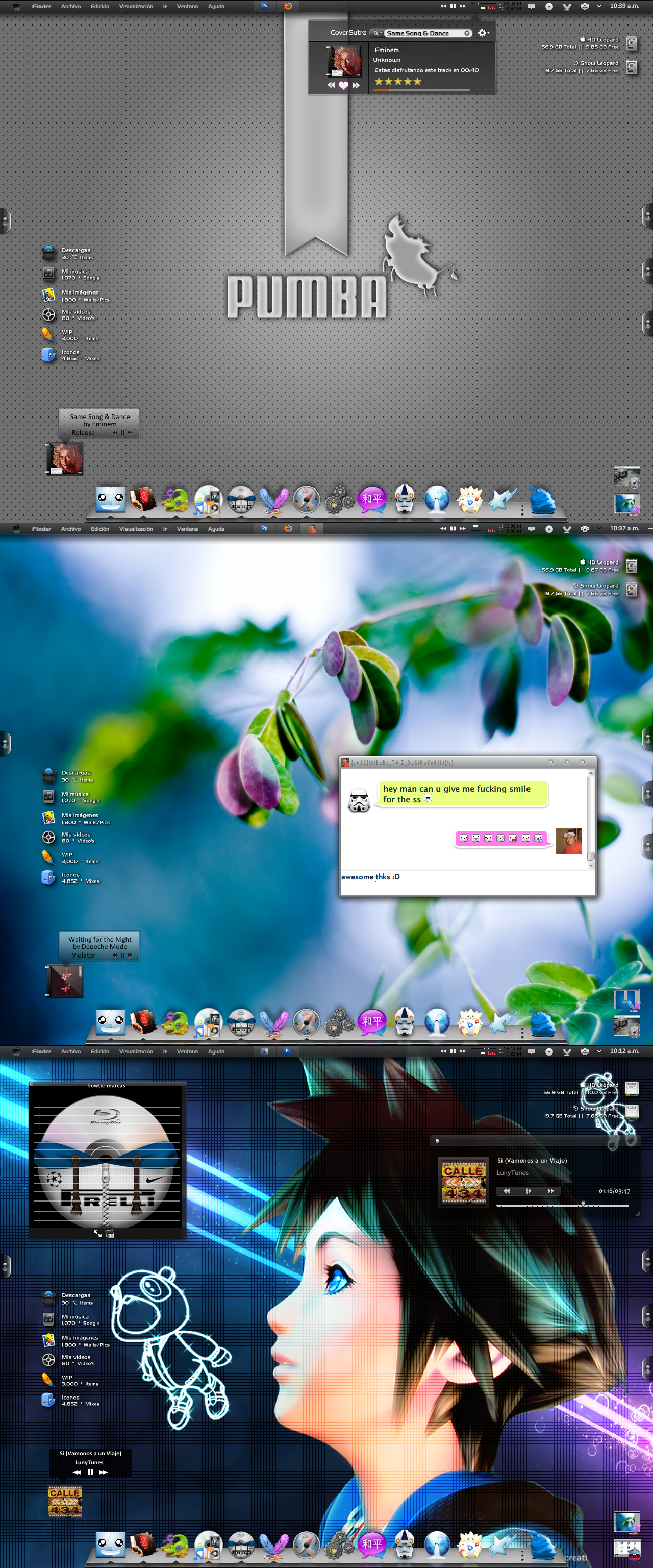The width and height of the screenshot is (653, 1568).
Task: Click the Violator album art near the leaf desktop dock
Action: (64, 981)
